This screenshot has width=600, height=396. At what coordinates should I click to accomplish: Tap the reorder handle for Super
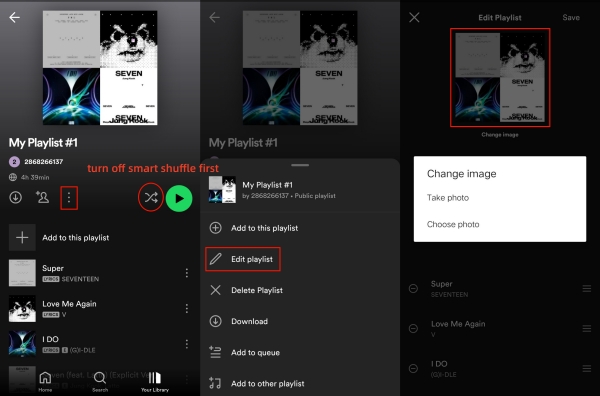tap(587, 288)
